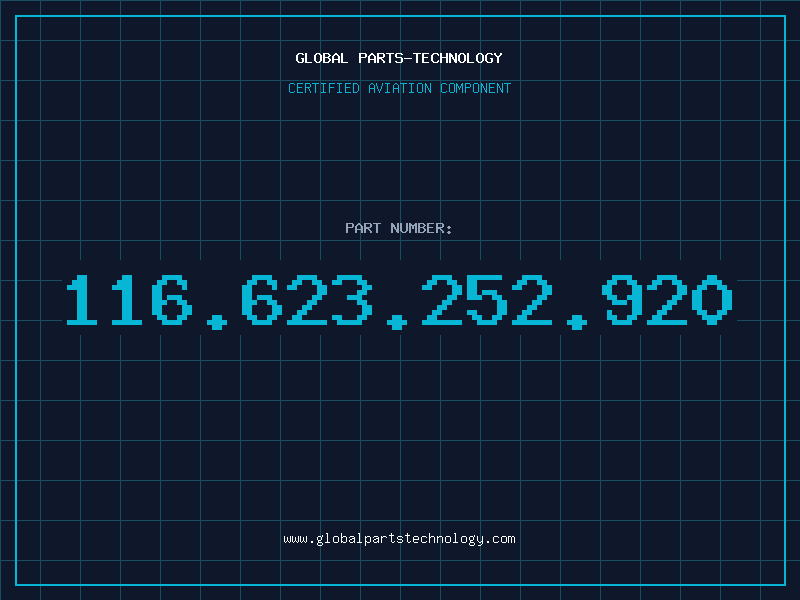The image size is (800, 600).
Task: Open the www.globalpartstechnology.com link
Action: pyautogui.click(x=399, y=539)
